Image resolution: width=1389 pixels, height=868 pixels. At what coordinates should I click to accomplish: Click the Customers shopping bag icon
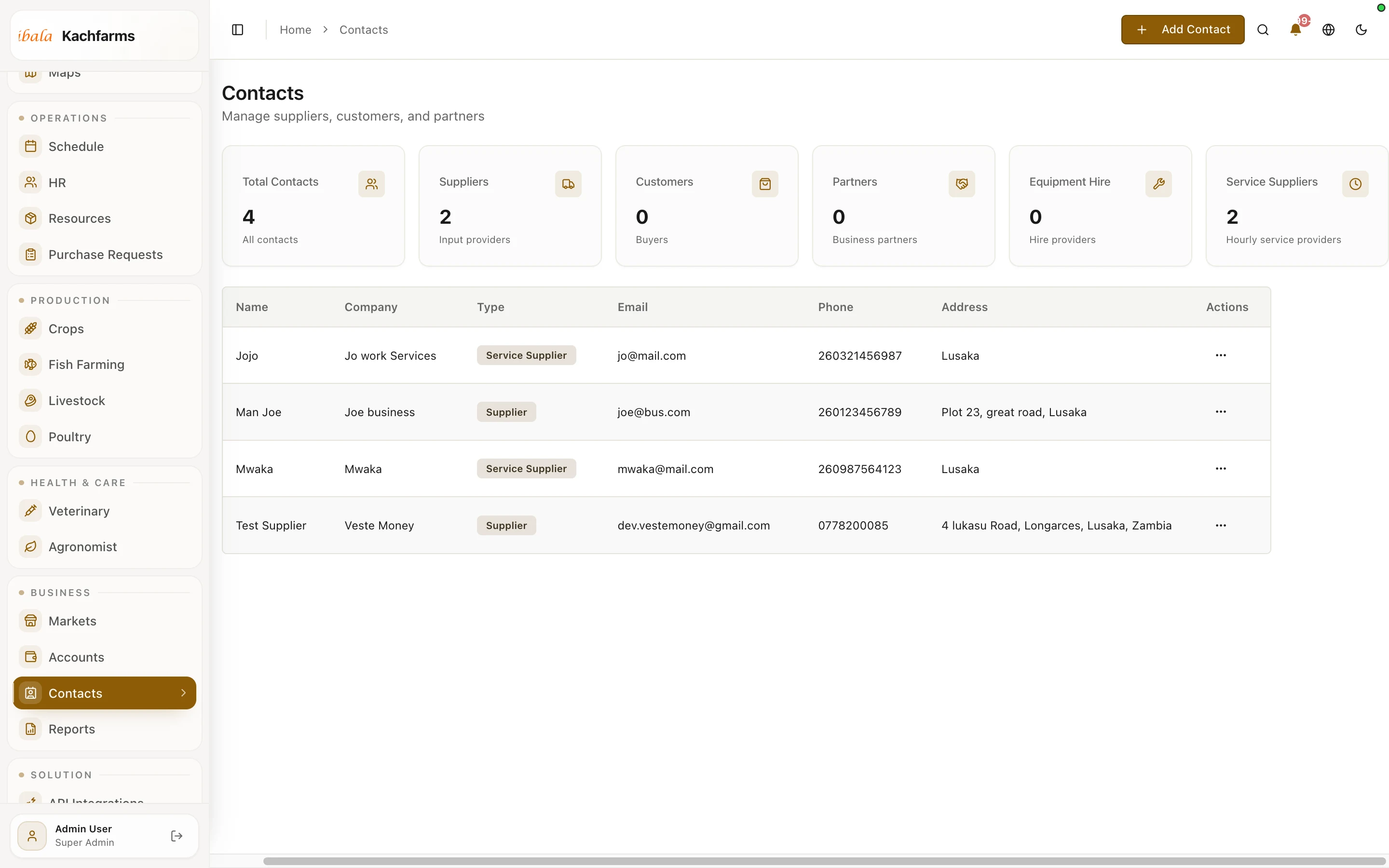765,184
